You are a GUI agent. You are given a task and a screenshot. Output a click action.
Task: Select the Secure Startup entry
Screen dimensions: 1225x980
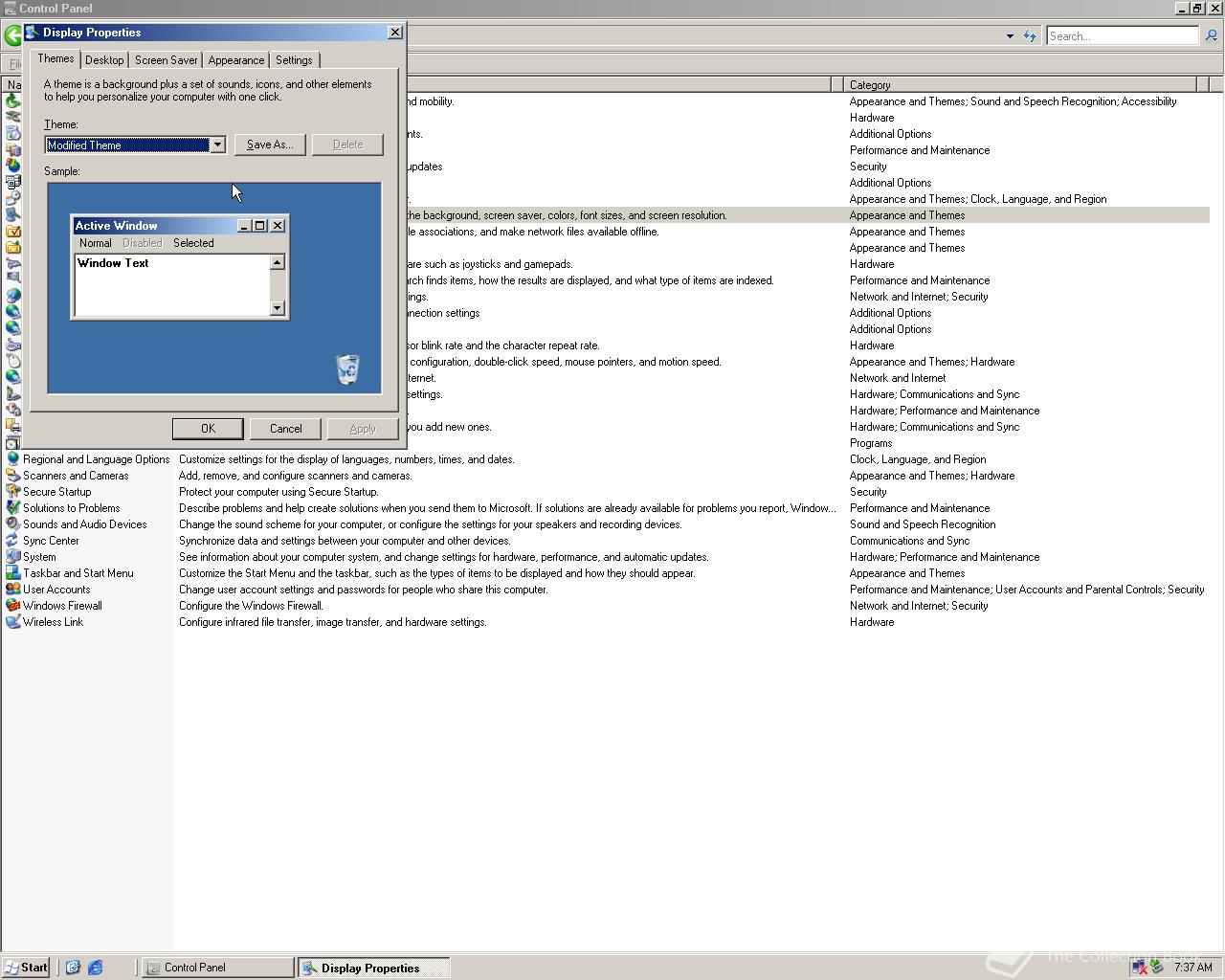57,492
